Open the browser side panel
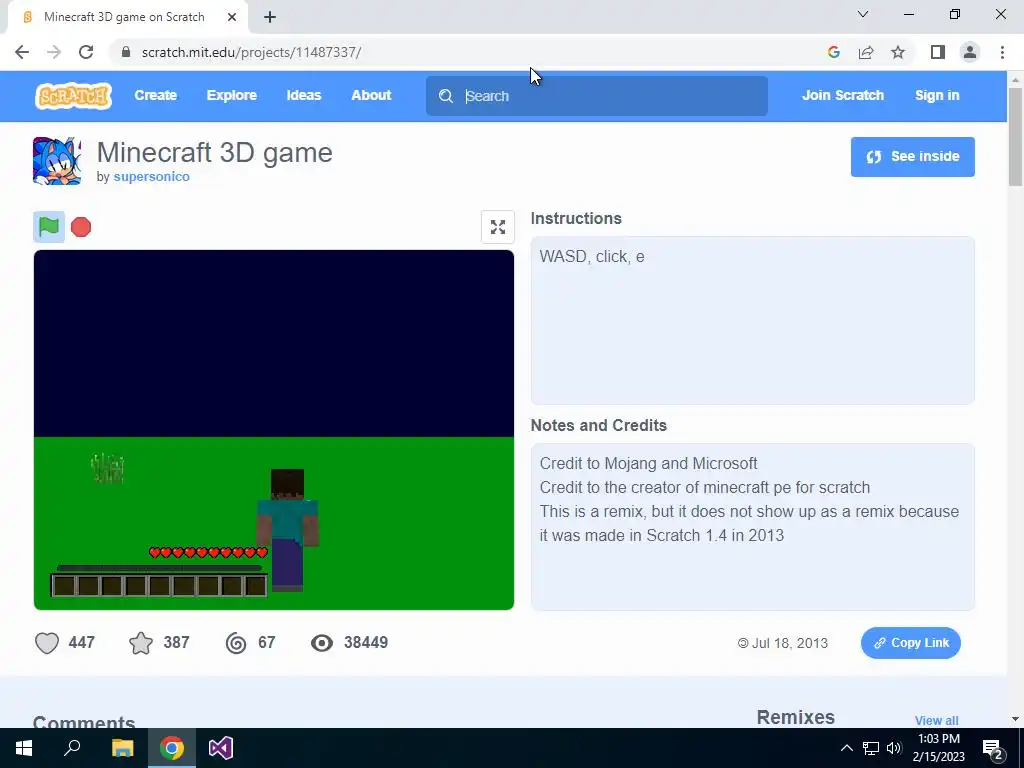1024x768 pixels. (x=938, y=52)
